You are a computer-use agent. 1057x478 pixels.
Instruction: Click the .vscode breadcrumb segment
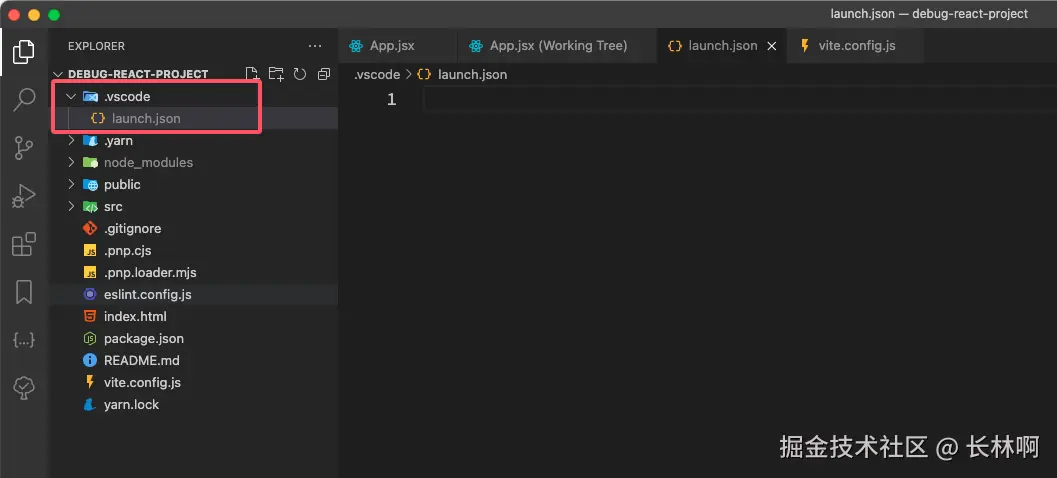pos(377,75)
